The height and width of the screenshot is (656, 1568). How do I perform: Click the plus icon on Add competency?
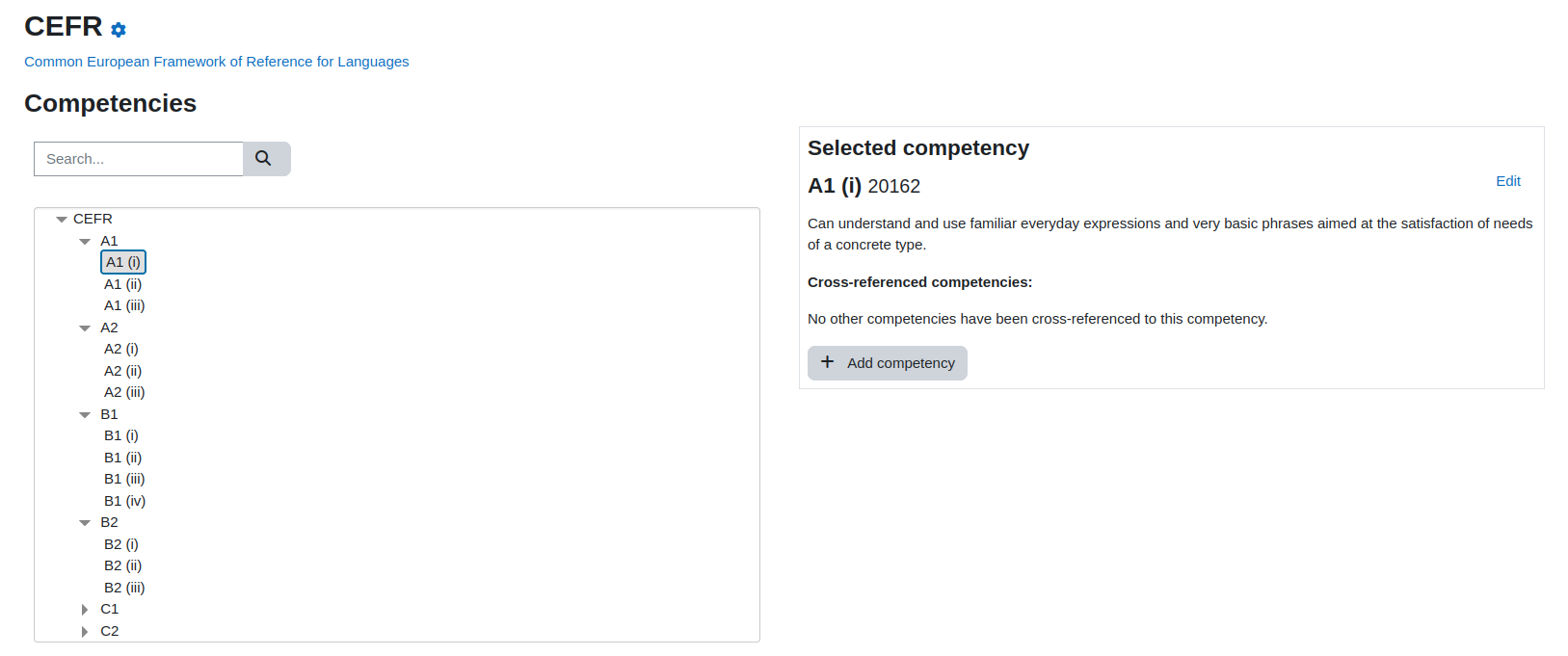pos(827,362)
